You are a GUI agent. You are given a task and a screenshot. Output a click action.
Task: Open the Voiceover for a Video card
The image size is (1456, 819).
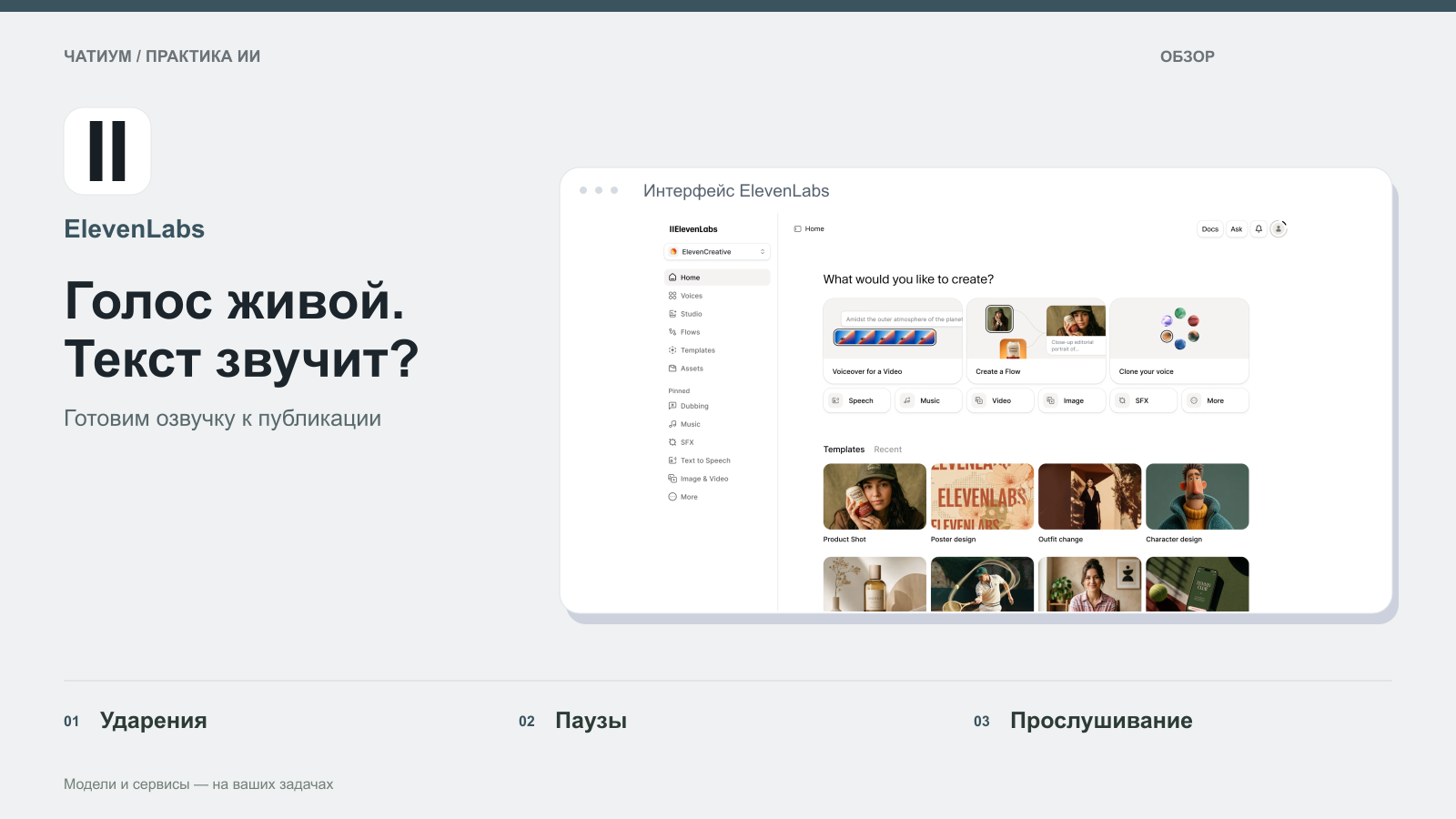click(893, 340)
